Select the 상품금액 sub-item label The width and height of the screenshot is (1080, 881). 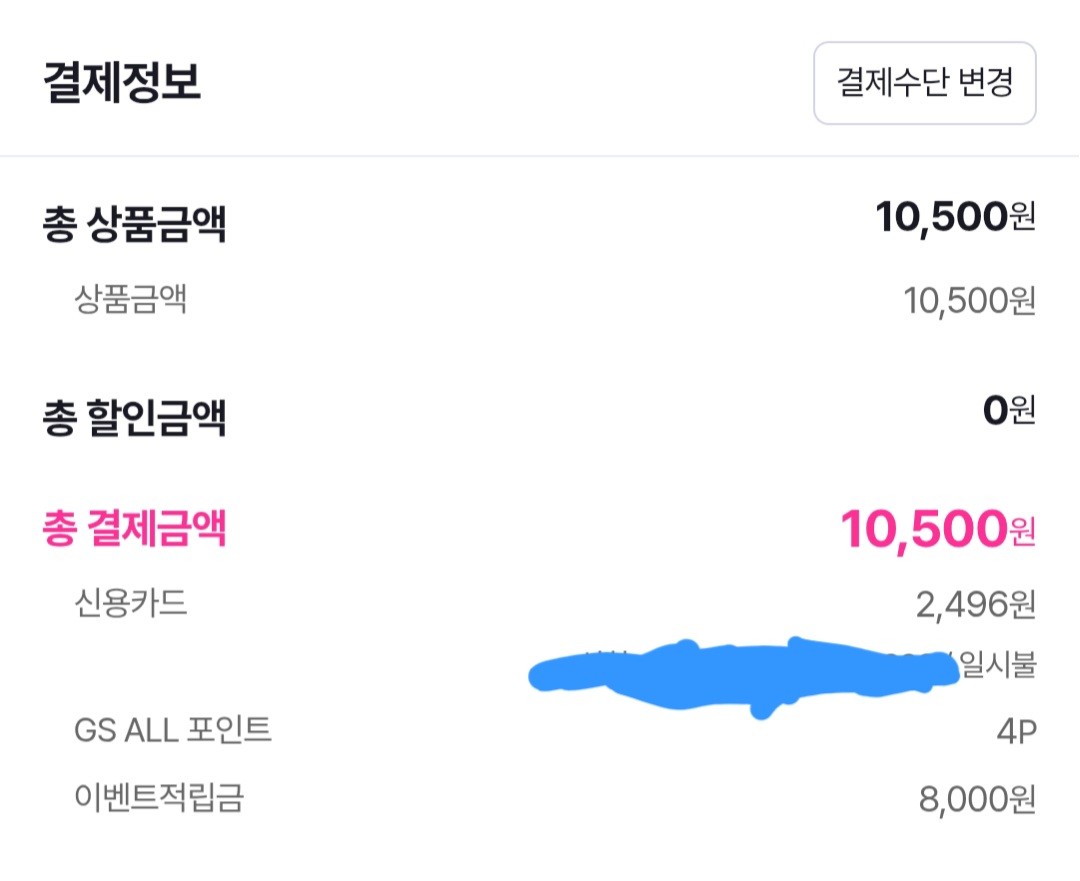click(130, 298)
